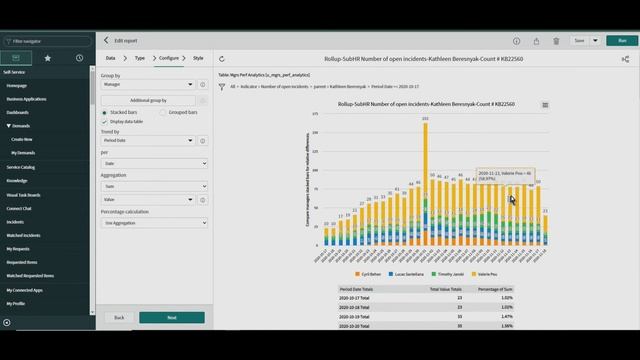Show history clock tab in navigator
640x360 pixels.
[x=79, y=58]
